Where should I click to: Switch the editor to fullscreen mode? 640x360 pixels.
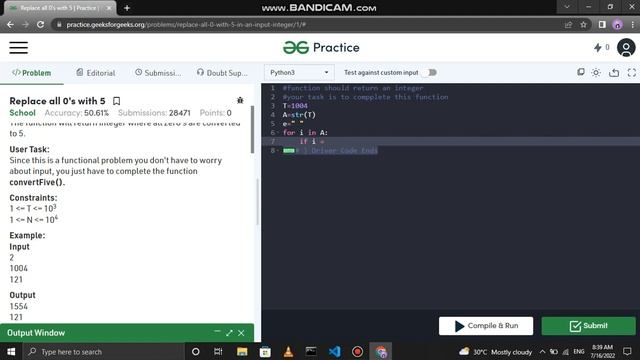click(631, 73)
